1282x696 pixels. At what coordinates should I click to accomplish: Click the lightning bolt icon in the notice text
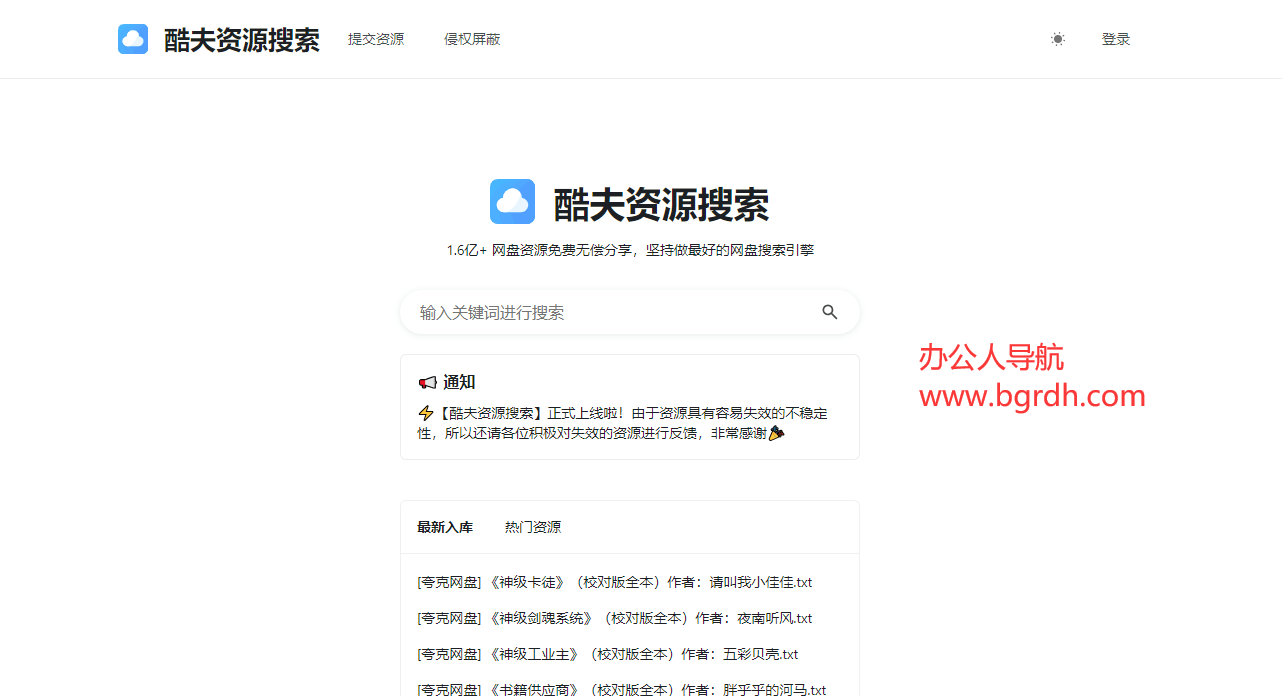coord(424,412)
